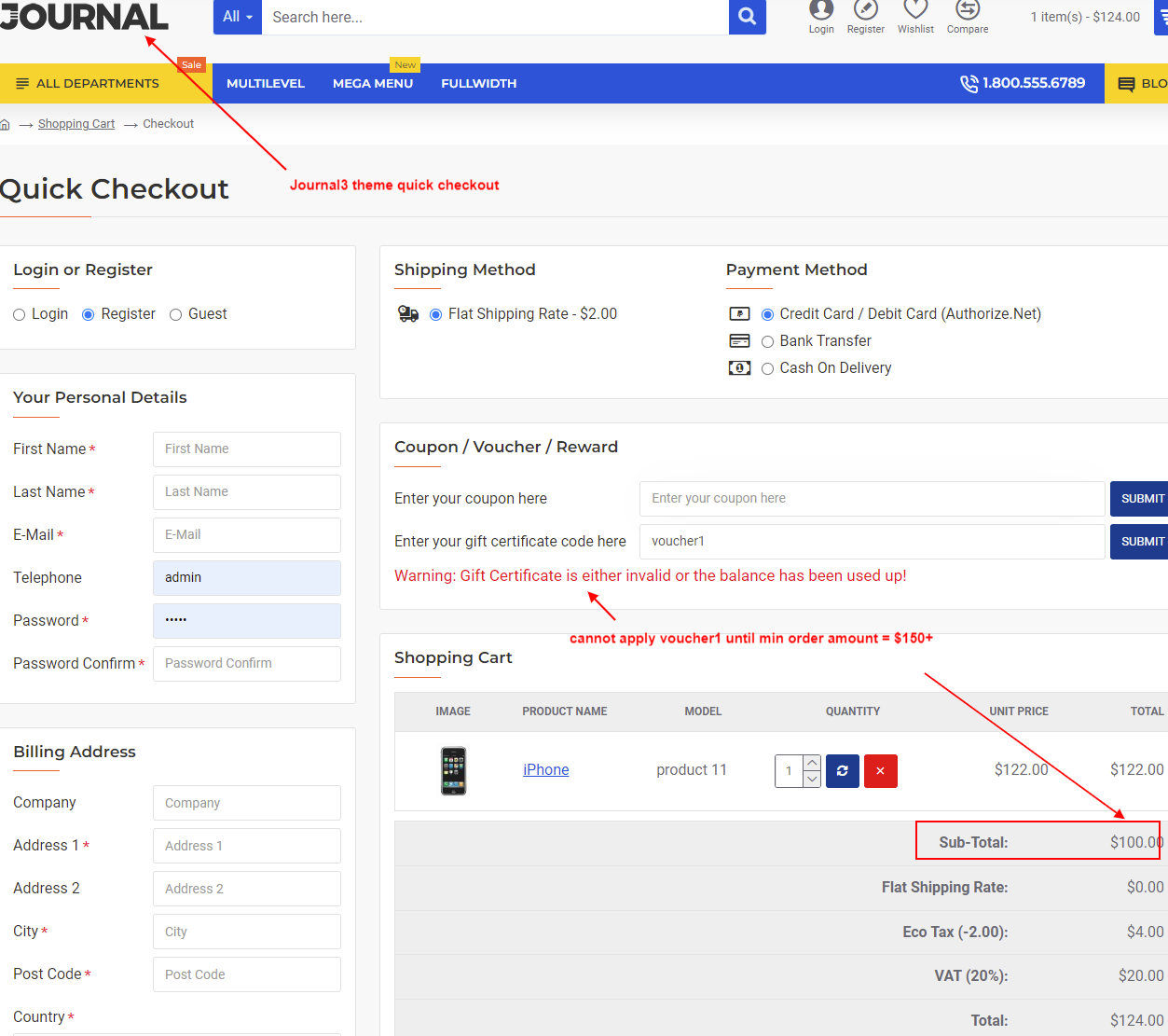The image size is (1168, 1036).
Task: Open the iPhone product page link
Action: click(x=546, y=769)
